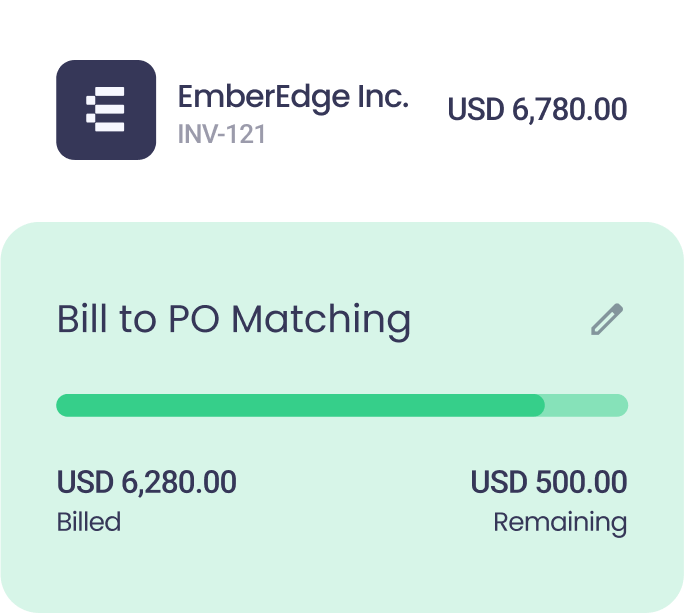Click the rounded end of the filled progress bar
The image size is (688, 613).
click(x=538, y=405)
